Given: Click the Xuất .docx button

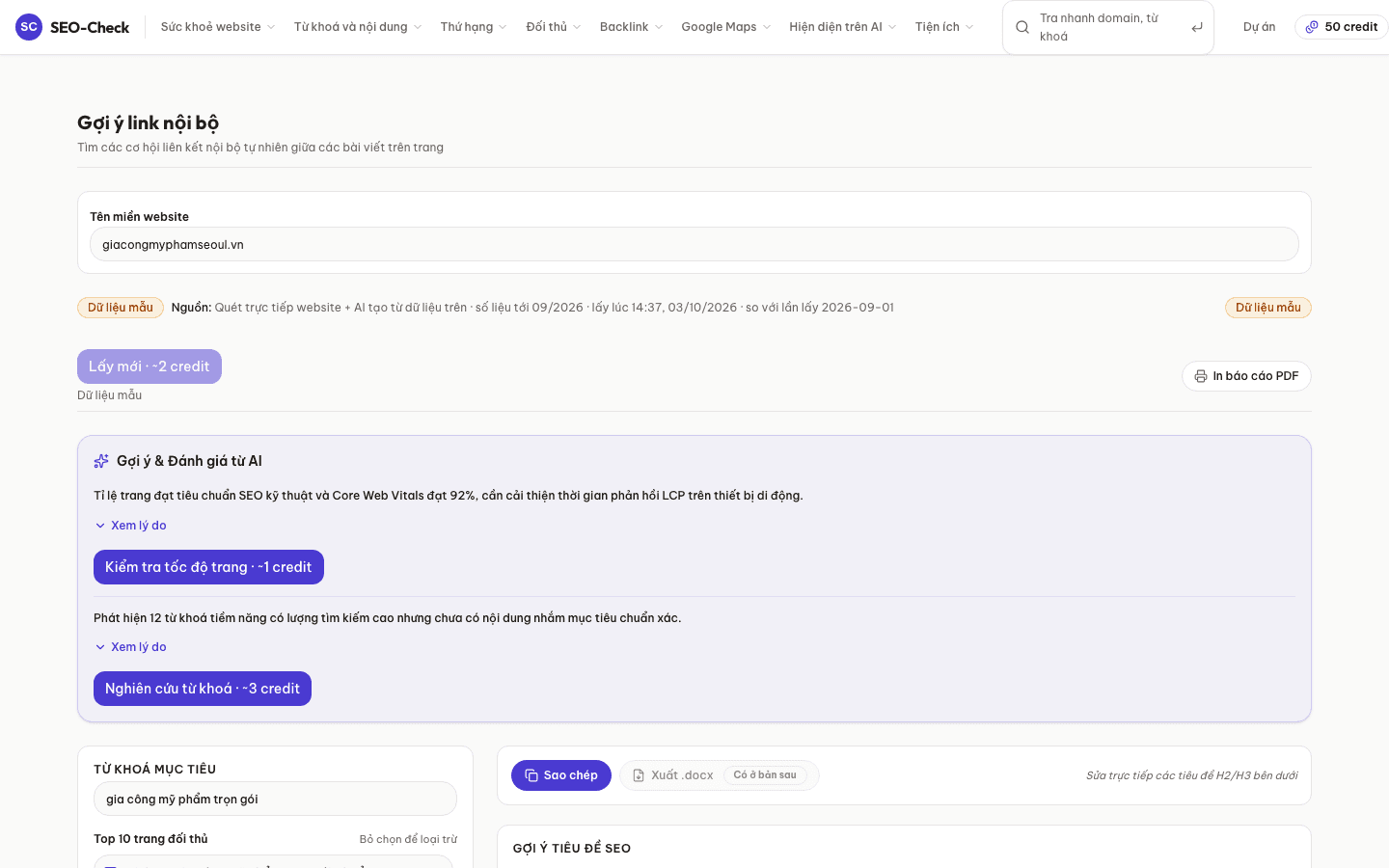Looking at the screenshot, I should pyautogui.click(x=719, y=775).
